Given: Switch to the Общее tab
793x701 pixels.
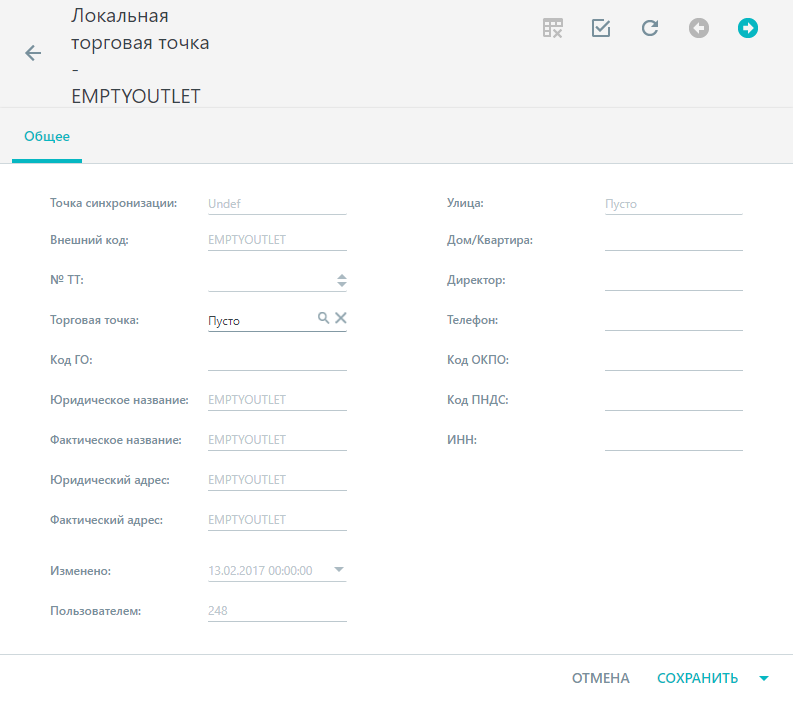Looking at the screenshot, I should pos(47,137).
